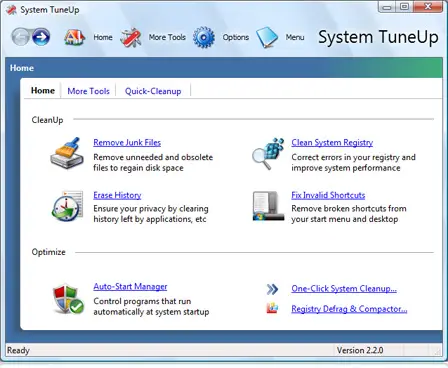Click the double chevron beside One-Click Cleanup

(272, 289)
